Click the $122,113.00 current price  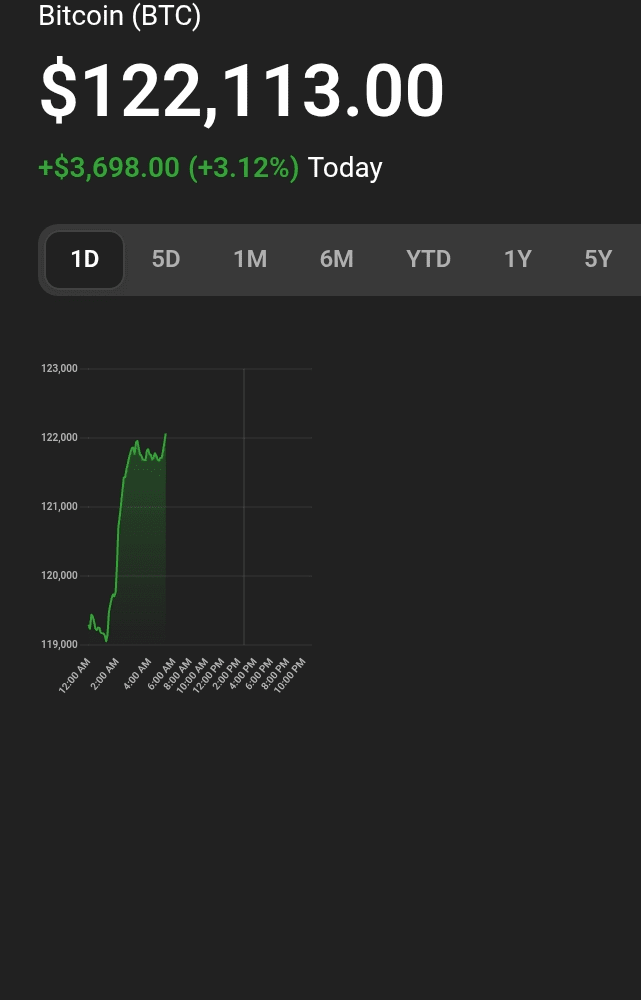pos(241,92)
